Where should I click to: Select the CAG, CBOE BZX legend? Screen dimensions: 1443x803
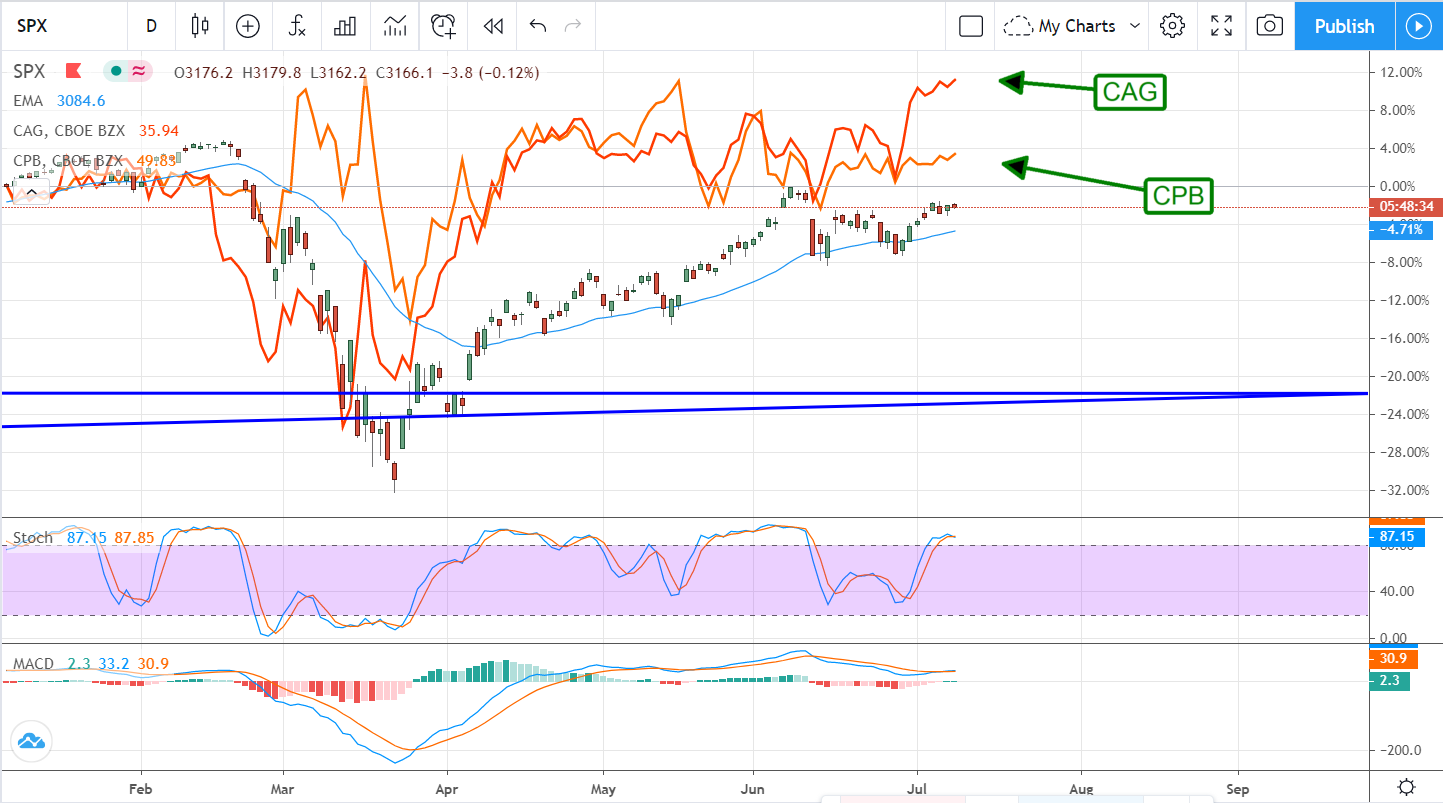click(68, 130)
